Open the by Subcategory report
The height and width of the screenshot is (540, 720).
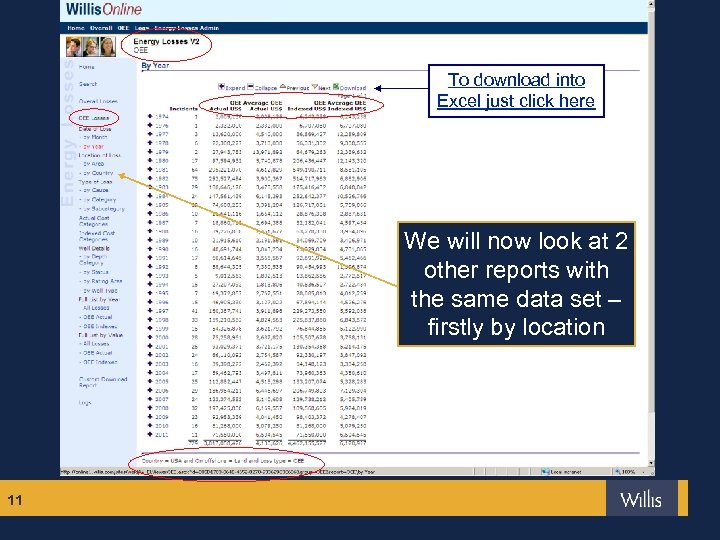[x=104, y=208]
